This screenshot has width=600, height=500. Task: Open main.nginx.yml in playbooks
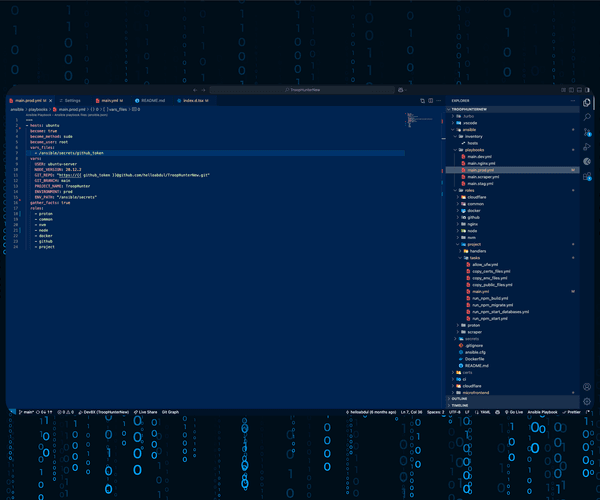[x=512, y=163]
